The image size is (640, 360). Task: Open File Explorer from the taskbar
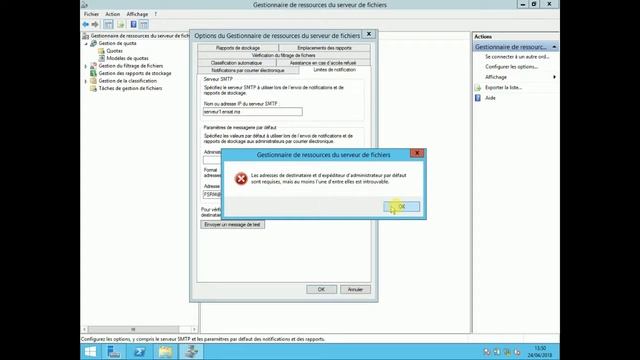tap(165, 351)
